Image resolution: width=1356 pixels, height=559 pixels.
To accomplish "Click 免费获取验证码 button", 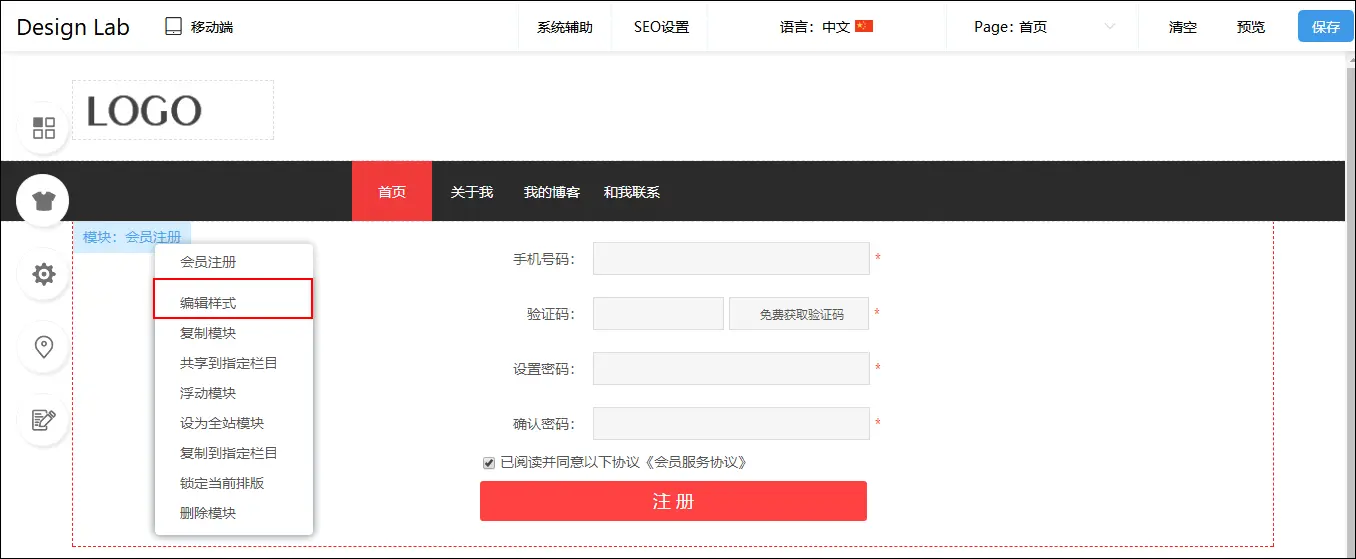I will pyautogui.click(x=800, y=314).
